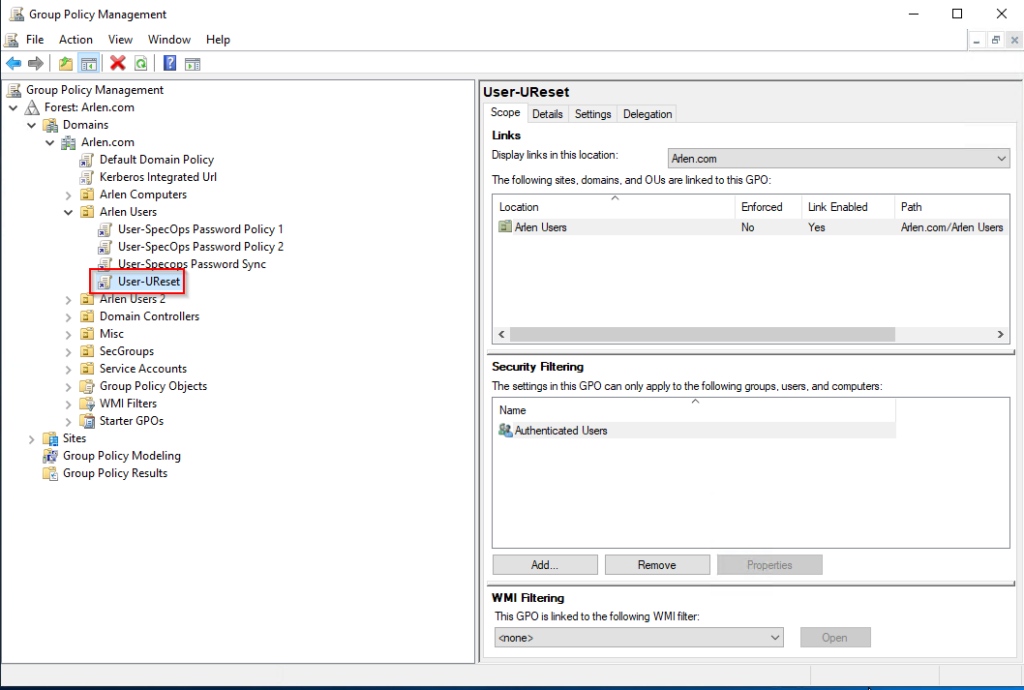Open the View menu
The height and width of the screenshot is (690, 1024).
pos(120,40)
